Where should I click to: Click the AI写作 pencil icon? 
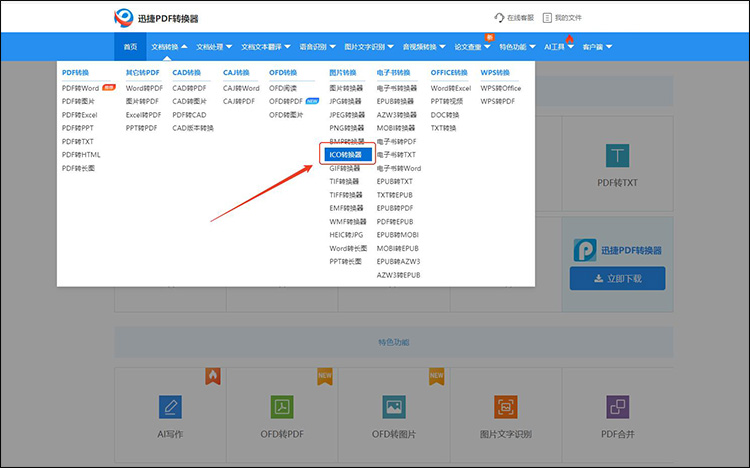[x=170, y=406]
